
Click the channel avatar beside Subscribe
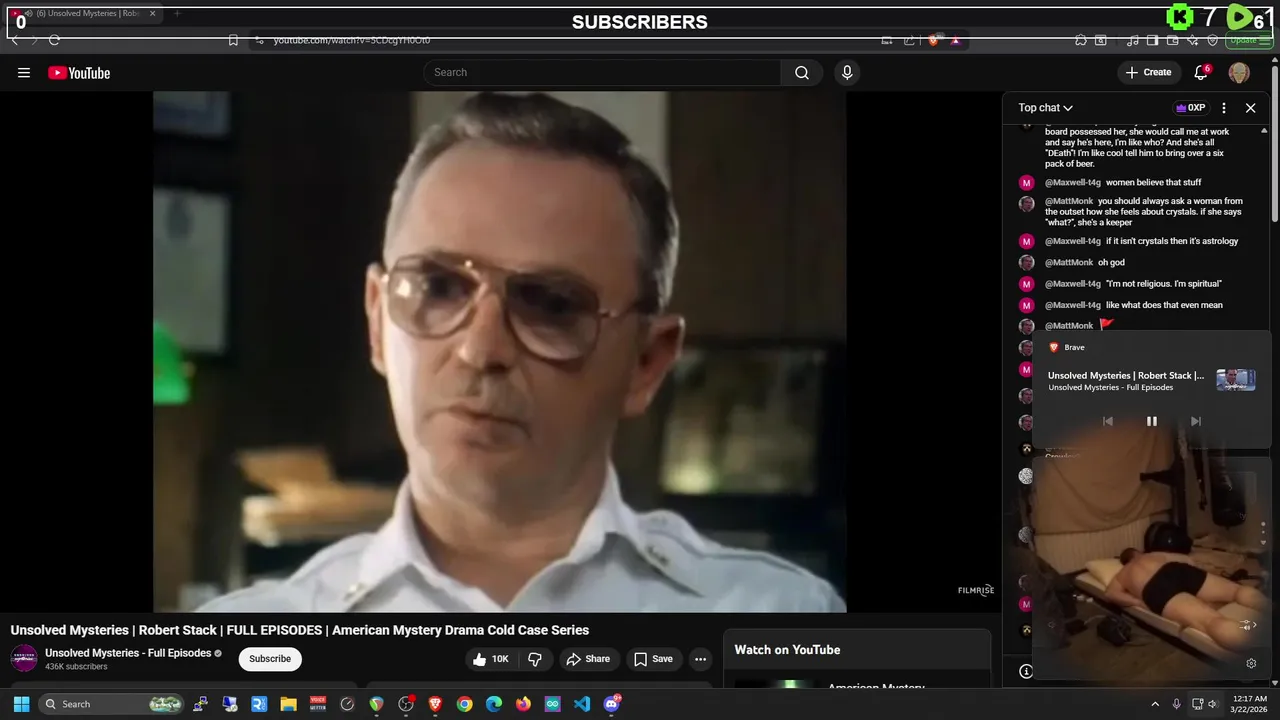24,659
